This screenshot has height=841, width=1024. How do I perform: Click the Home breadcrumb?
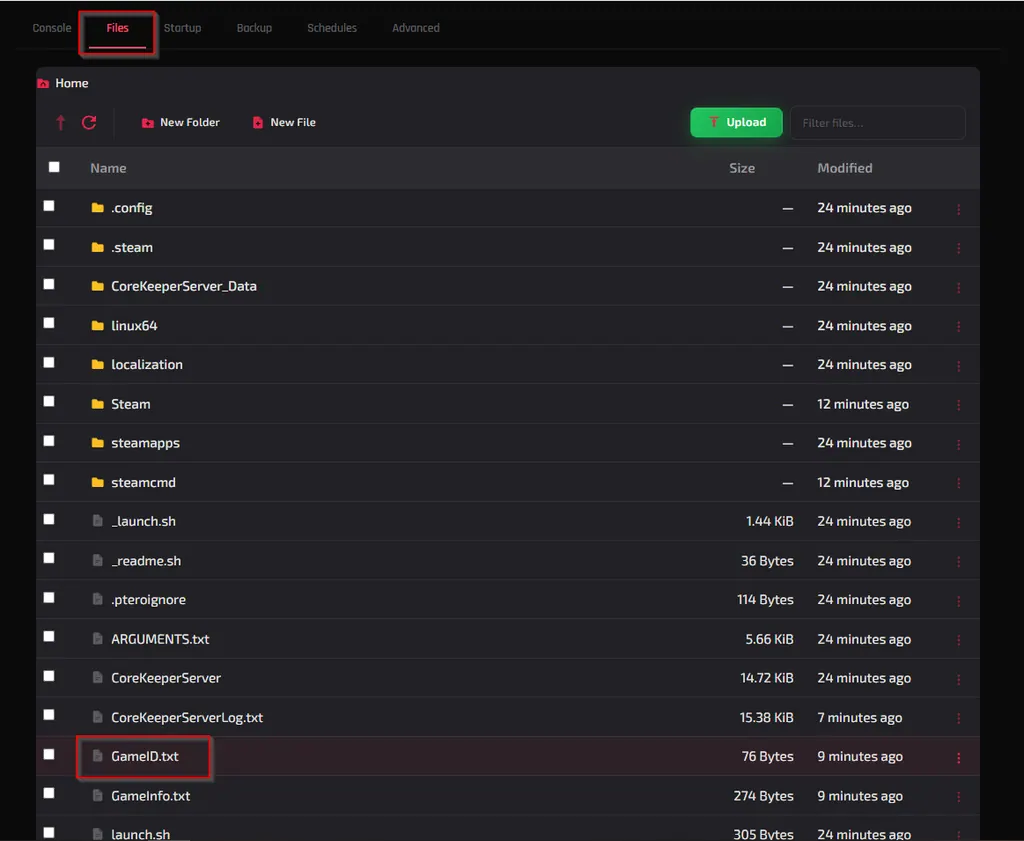pyautogui.click(x=72, y=83)
